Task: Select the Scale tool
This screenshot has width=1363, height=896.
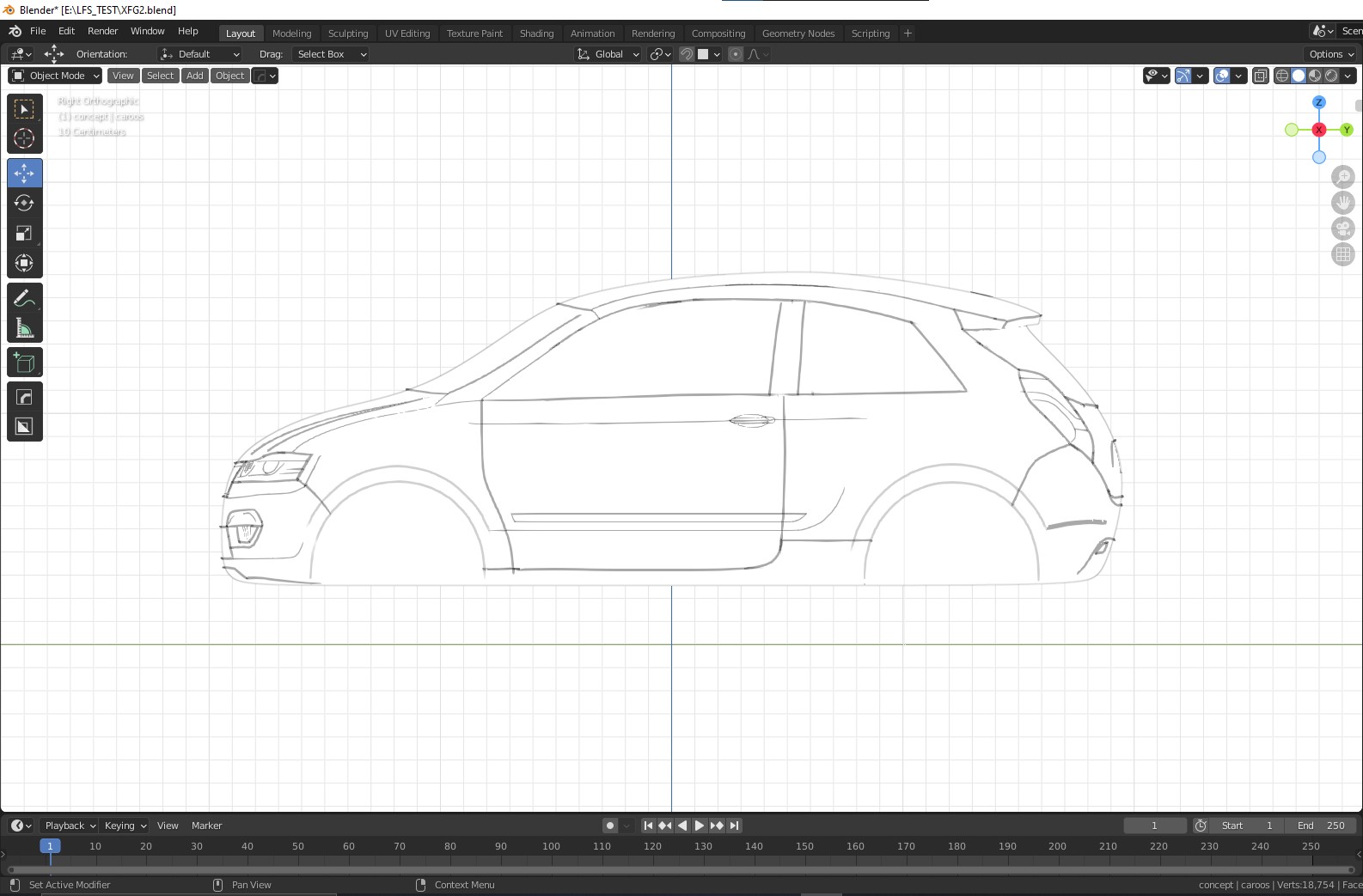Action: pos(24,234)
